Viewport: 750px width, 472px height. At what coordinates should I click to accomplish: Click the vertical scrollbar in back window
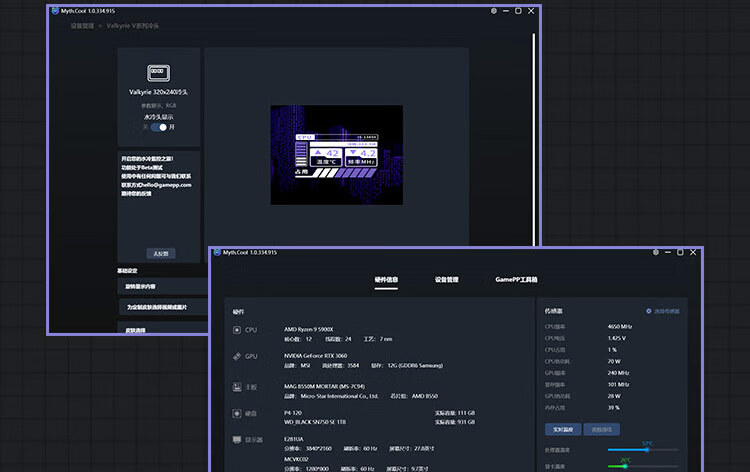[534, 139]
